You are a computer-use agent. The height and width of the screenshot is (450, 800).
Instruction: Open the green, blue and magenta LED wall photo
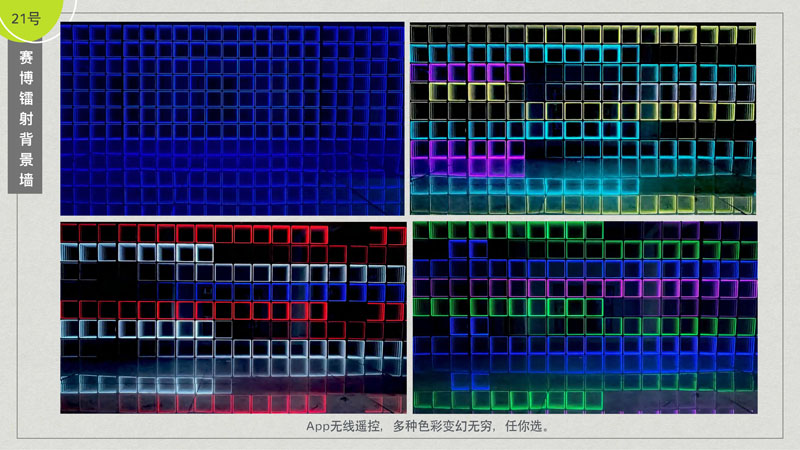click(585, 317)
